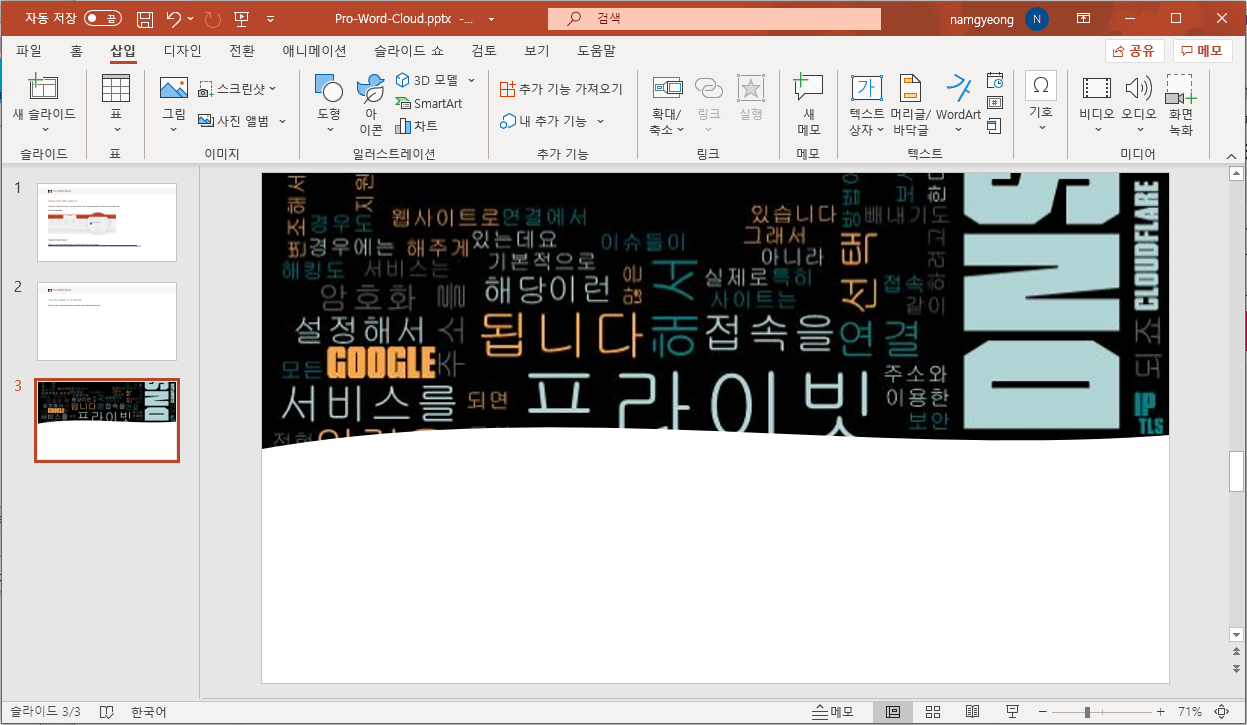Click the vertical scrollbar thumb of the slide pane

1237,472
